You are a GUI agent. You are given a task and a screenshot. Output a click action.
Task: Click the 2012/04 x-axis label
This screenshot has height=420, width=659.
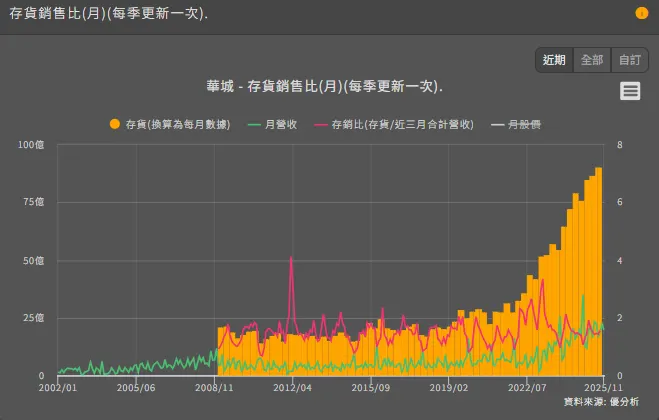tap(293, 388)
